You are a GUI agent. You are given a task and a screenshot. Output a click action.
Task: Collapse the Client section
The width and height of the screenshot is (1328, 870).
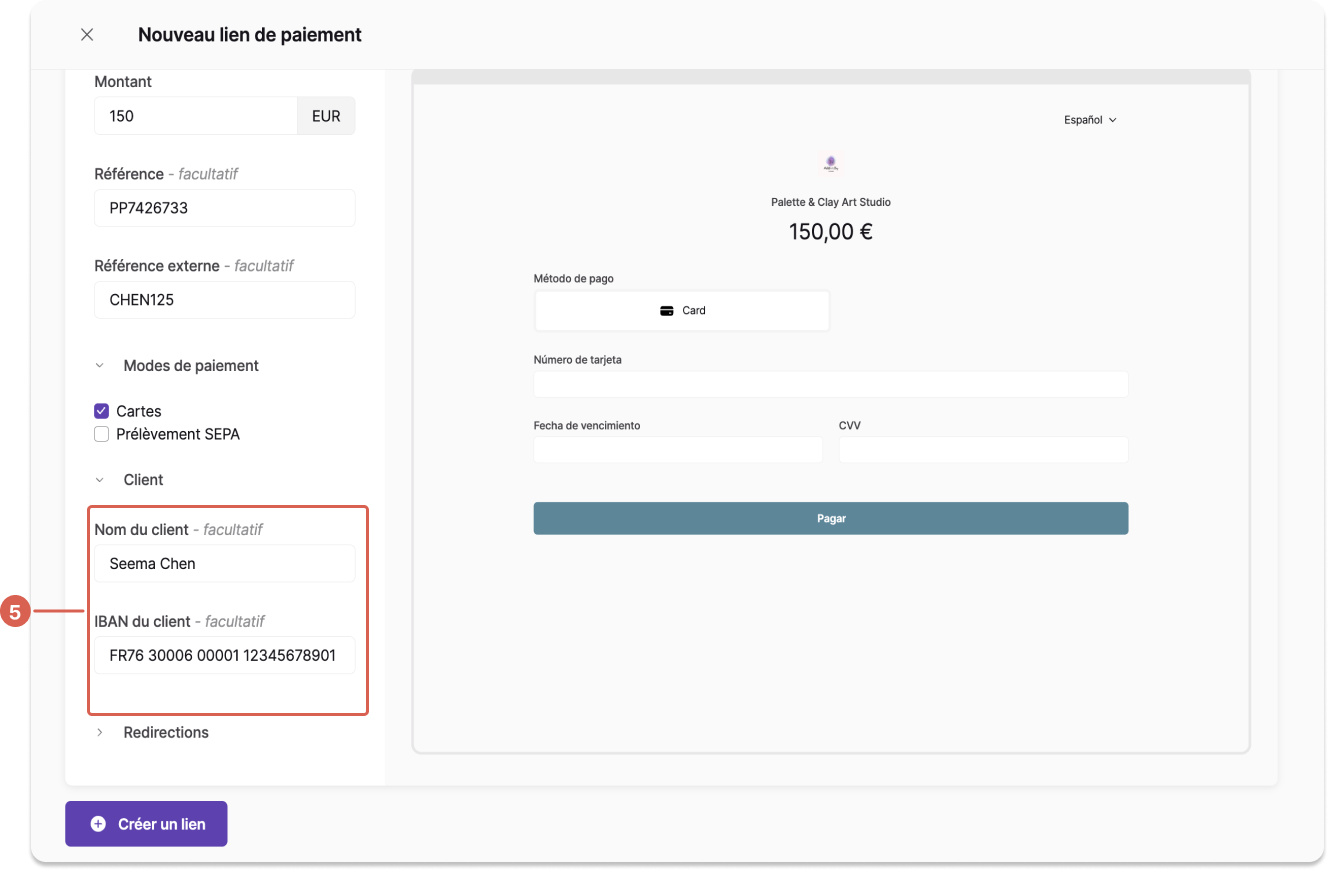(x=99, y=480)
